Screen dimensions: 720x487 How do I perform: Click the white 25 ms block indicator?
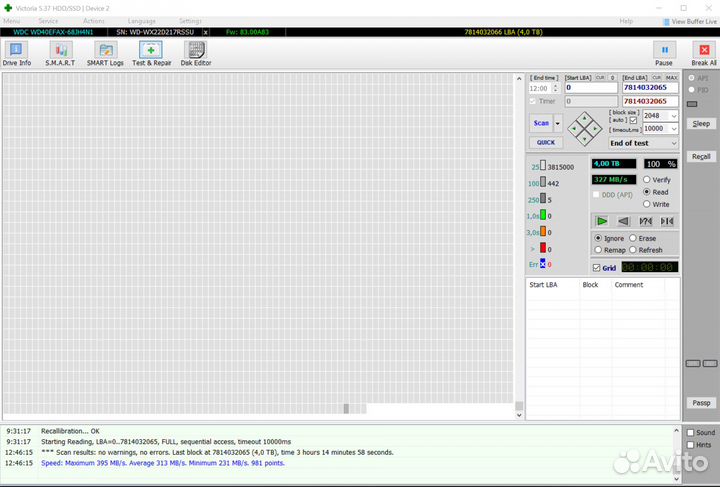(543, 165)
